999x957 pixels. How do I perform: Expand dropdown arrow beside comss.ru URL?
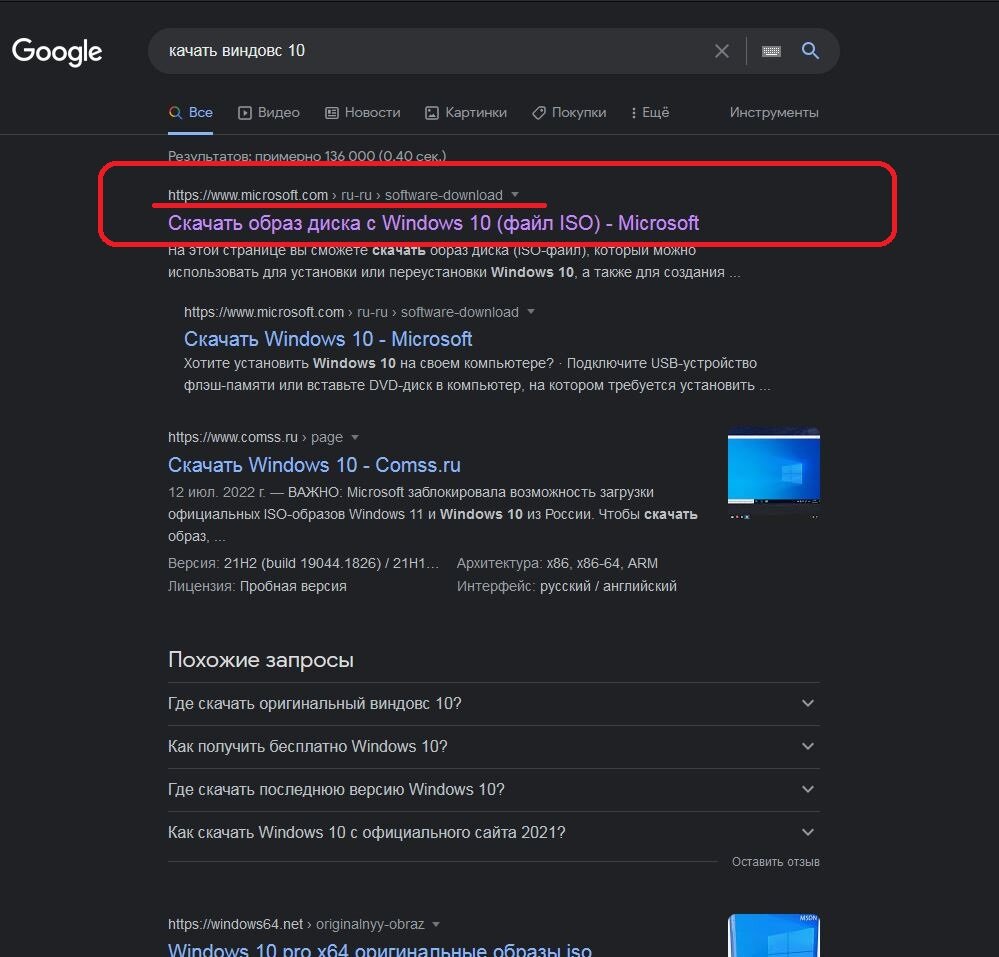355,438
